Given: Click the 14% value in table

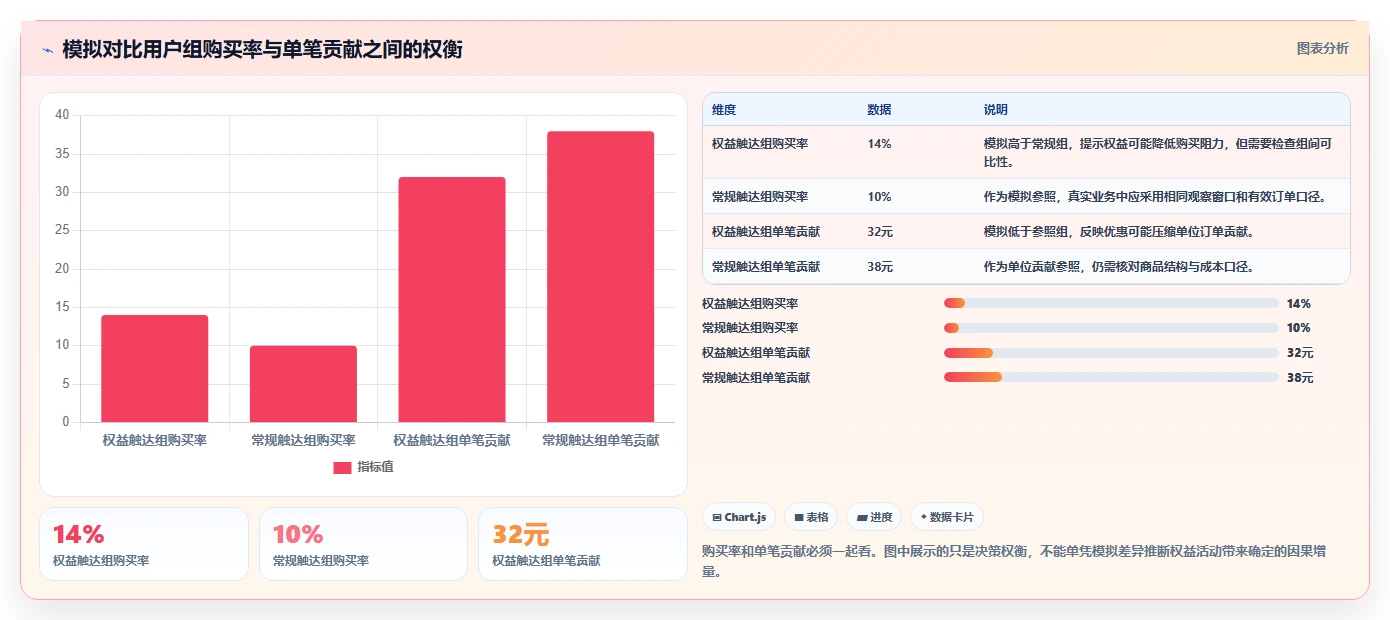Looking at the screenshot, I should point(879,144).
